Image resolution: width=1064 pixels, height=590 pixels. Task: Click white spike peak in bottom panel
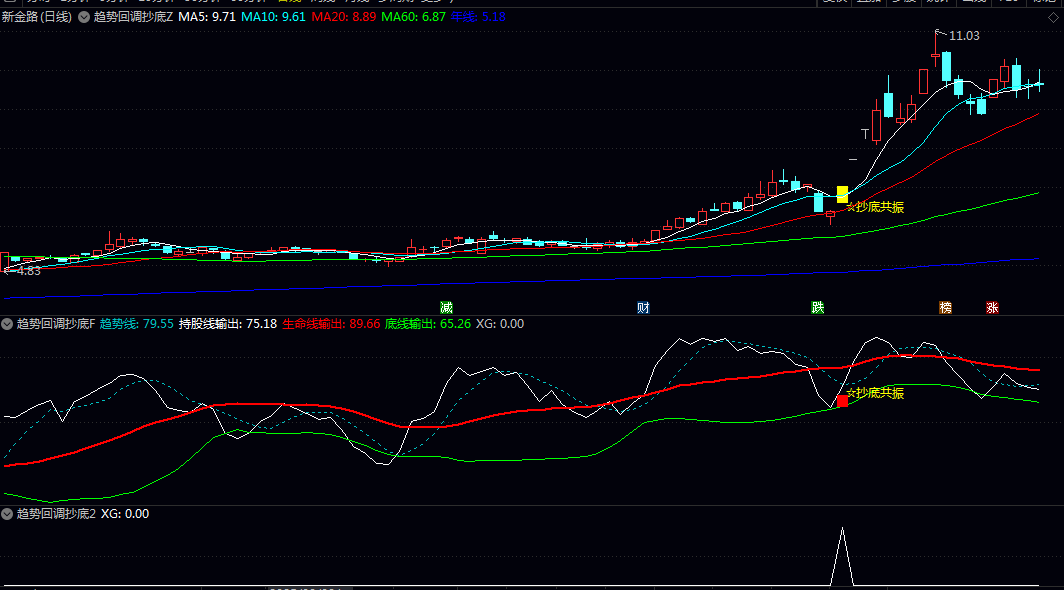tap(842, 528)
